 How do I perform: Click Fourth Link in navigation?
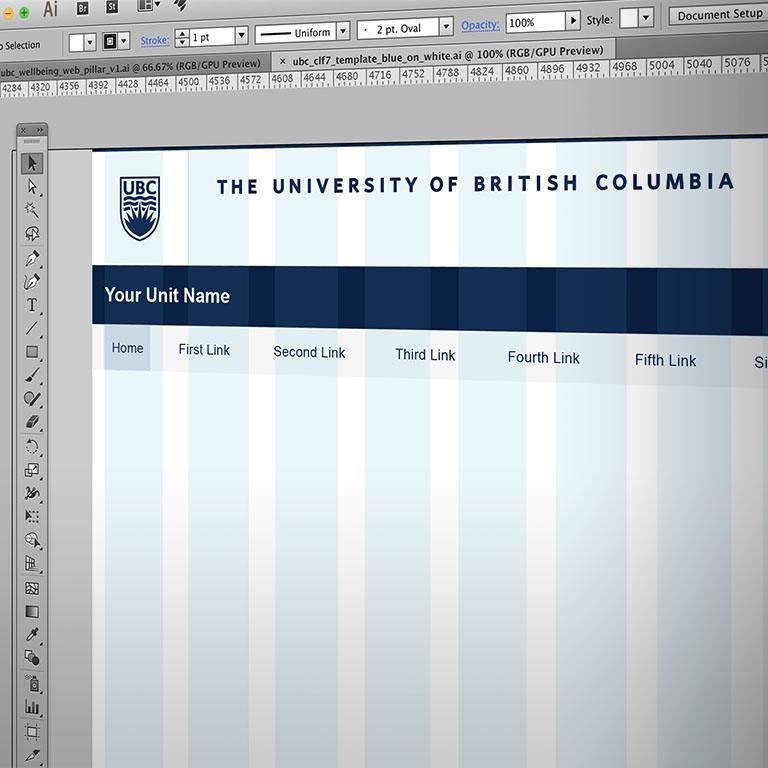[544, 358]
